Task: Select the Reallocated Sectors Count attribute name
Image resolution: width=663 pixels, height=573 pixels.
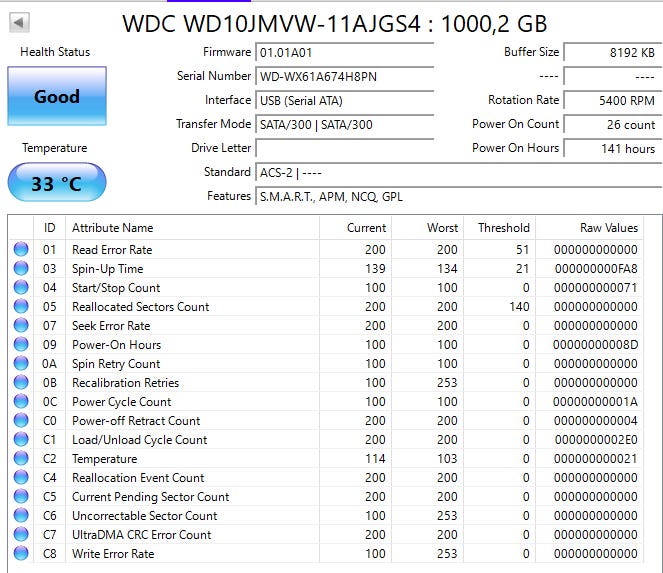Action: point(141,307)
